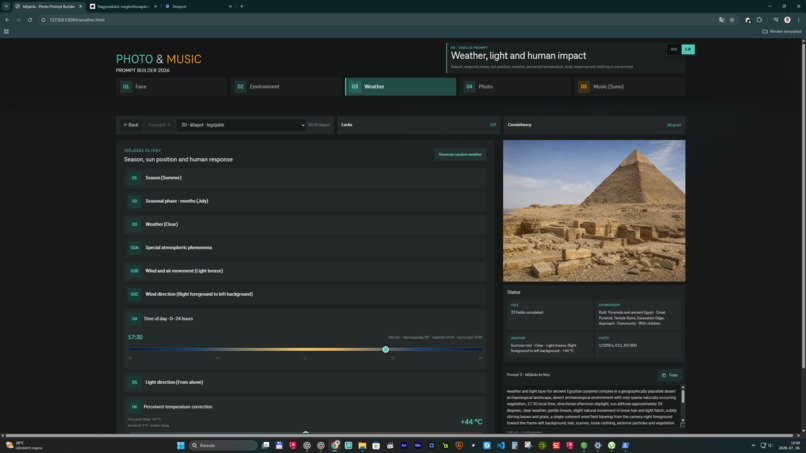Expand the Consistency panel
This screenshot has width=806, height=453.
(594, 125)
